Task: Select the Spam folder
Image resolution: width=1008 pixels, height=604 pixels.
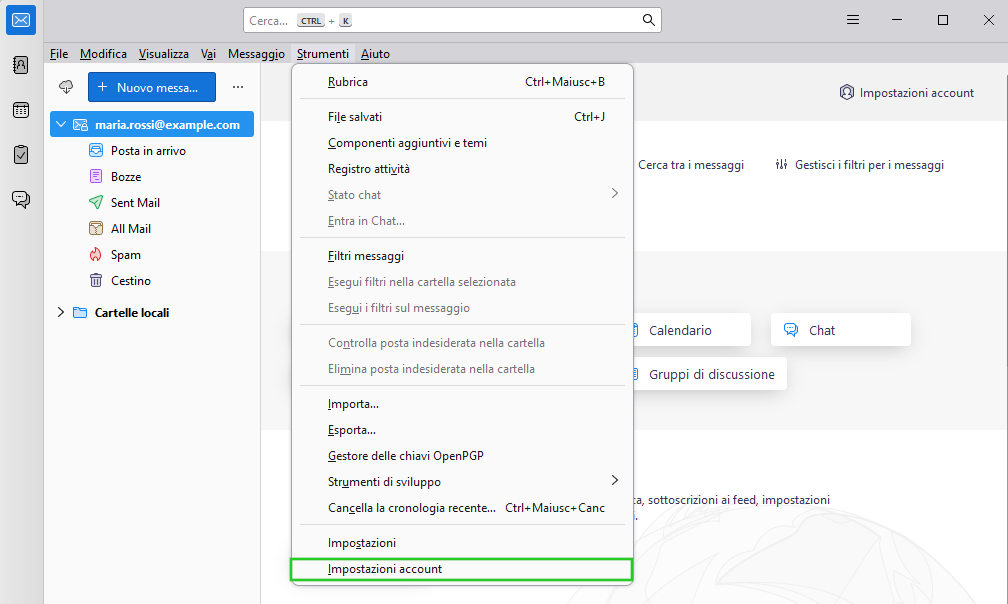Action: pyautogui.click(x=126, y=255)
